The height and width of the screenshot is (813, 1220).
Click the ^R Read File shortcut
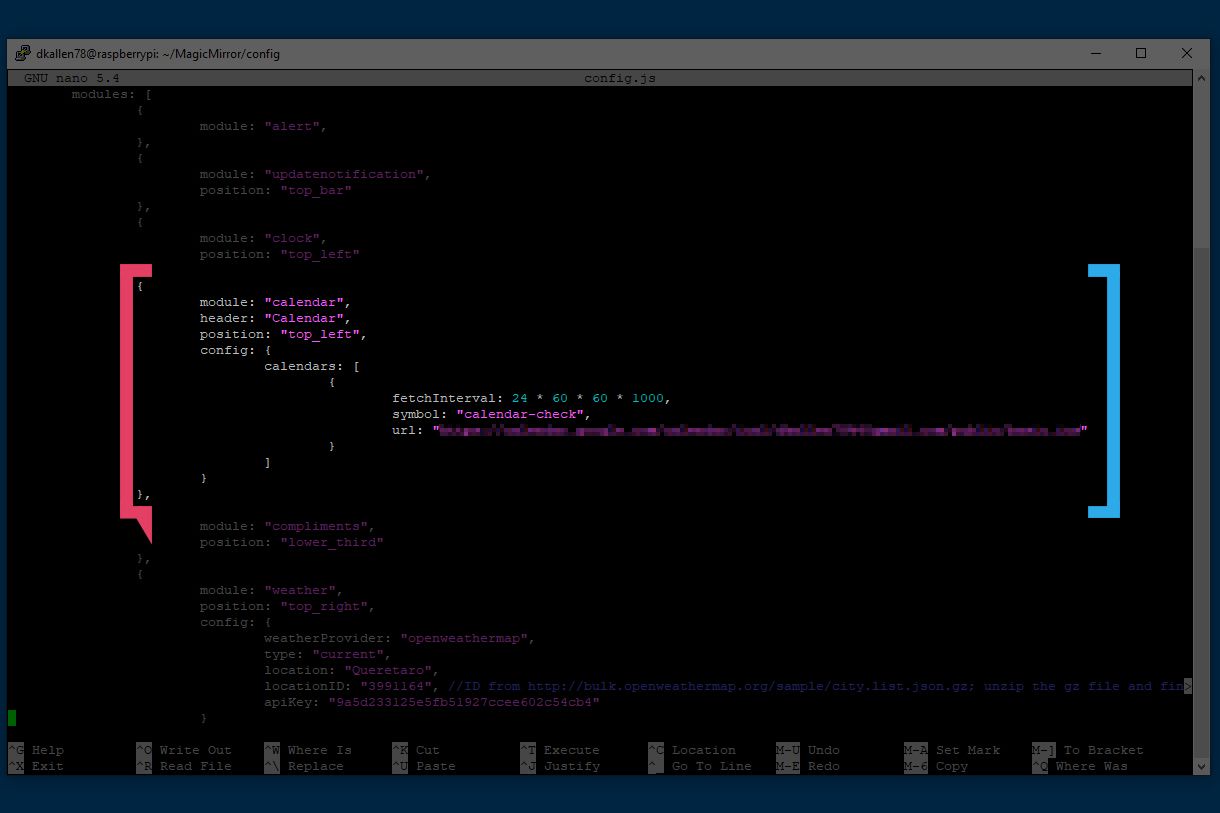[184, 766]
